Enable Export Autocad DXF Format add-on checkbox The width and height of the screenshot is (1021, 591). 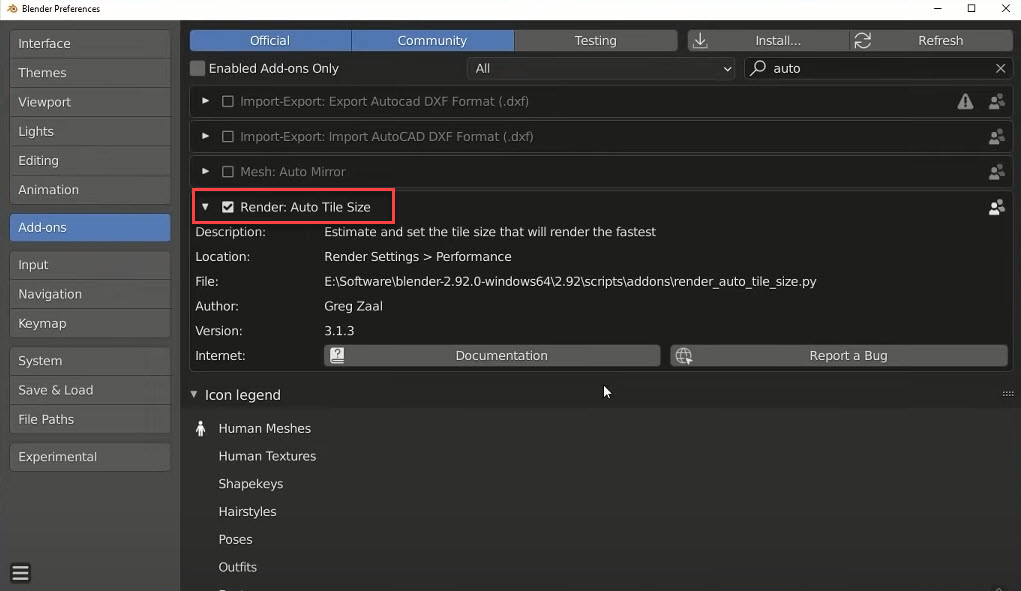point(227,102)
